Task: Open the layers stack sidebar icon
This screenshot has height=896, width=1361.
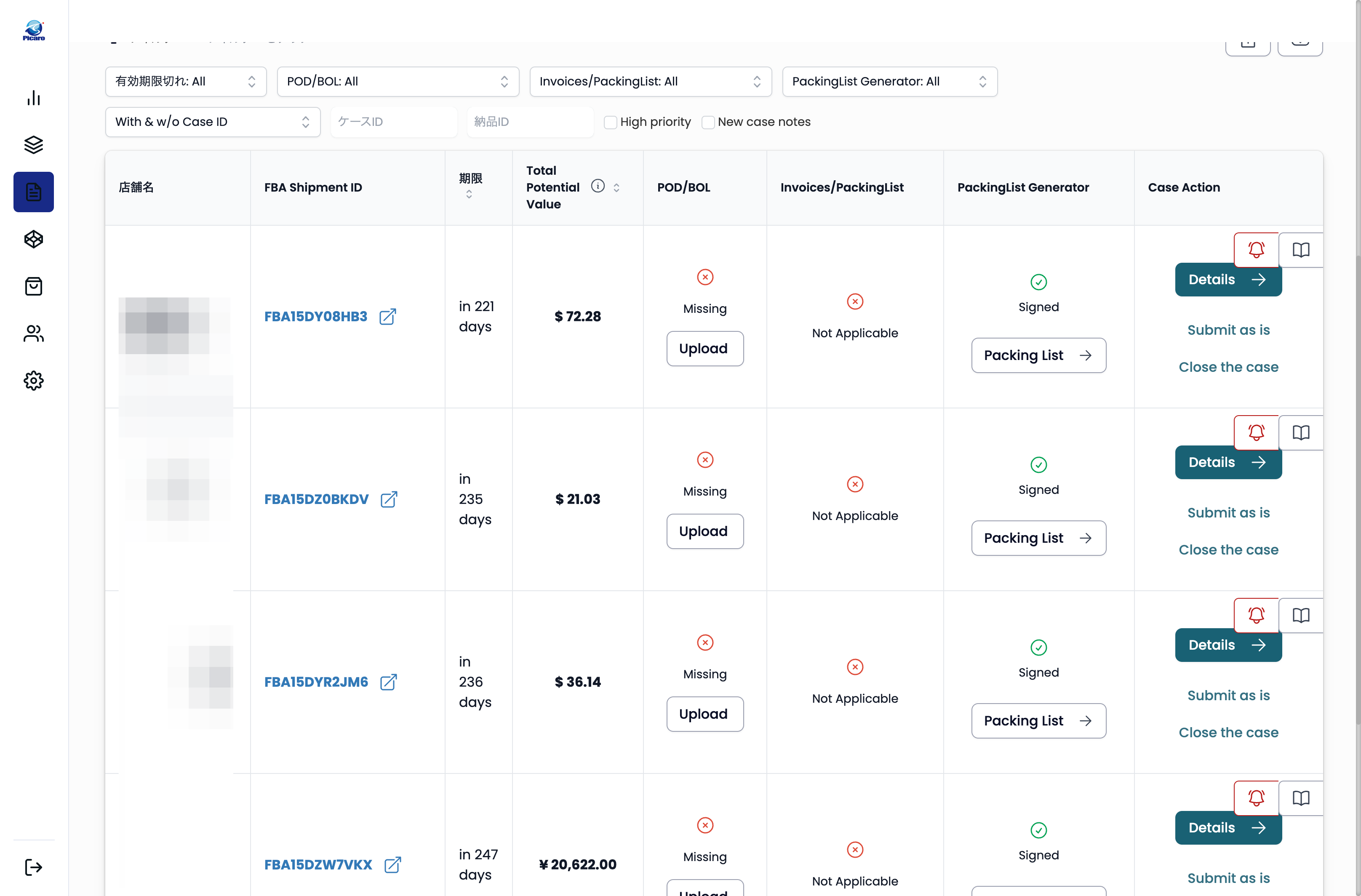Action: [x=34, y=145]
